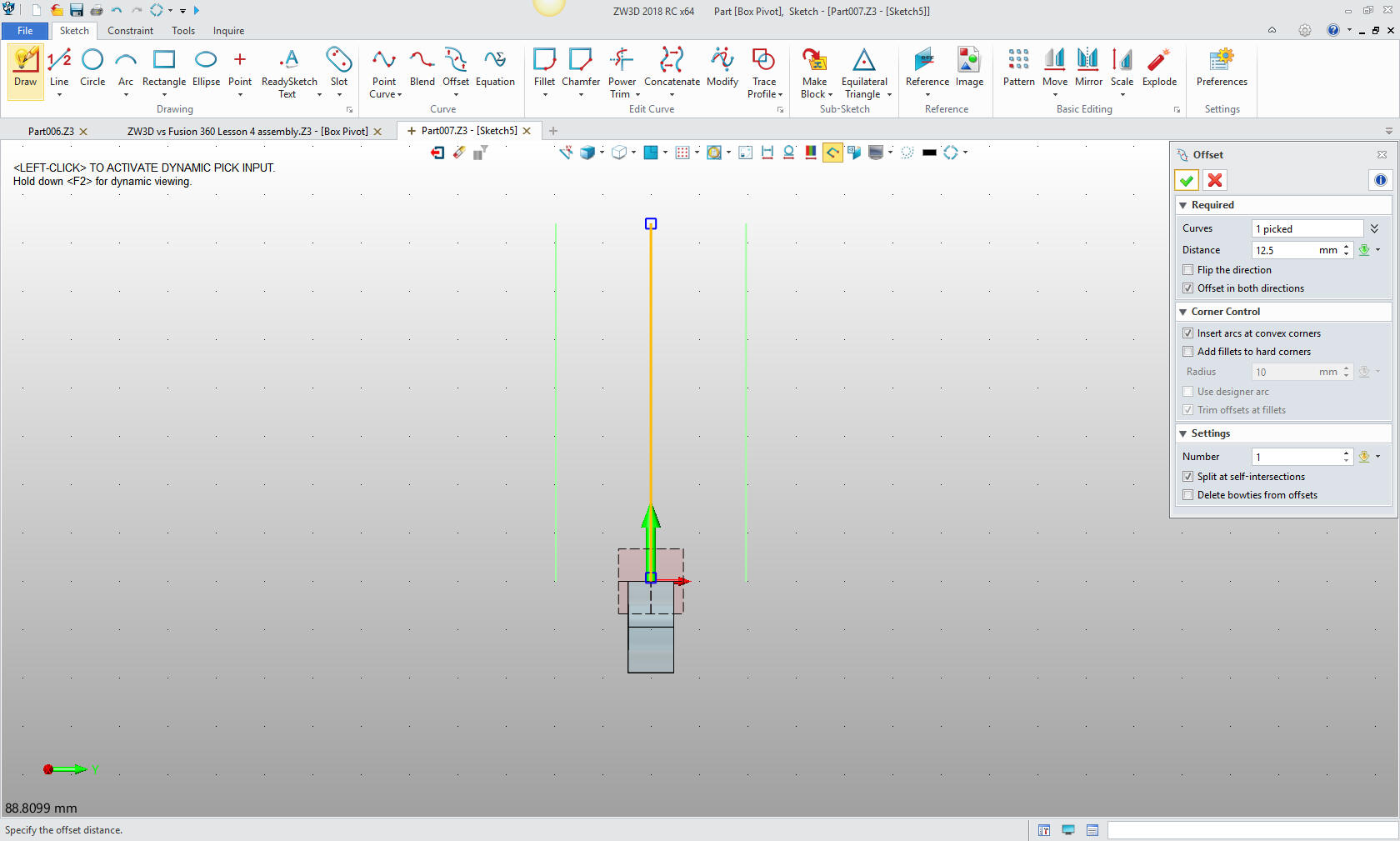Viewport: 1400px width, 841px height.
Task: Cancel offset with red X button
Action: 1215,180
